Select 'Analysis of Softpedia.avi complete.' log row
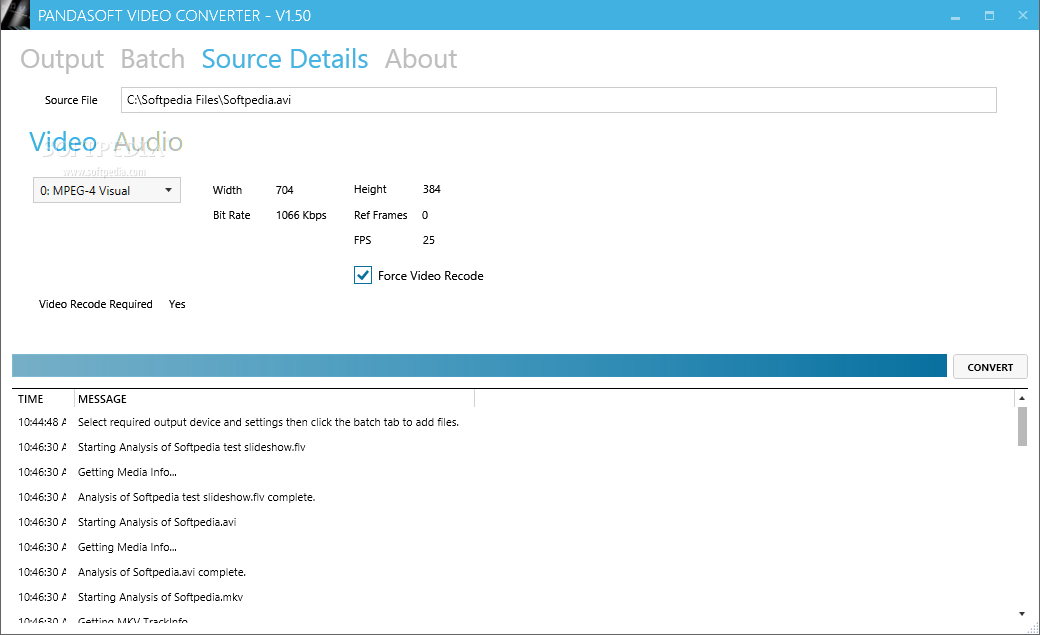Screen dimensions: 1040x635 pos(513,572)
